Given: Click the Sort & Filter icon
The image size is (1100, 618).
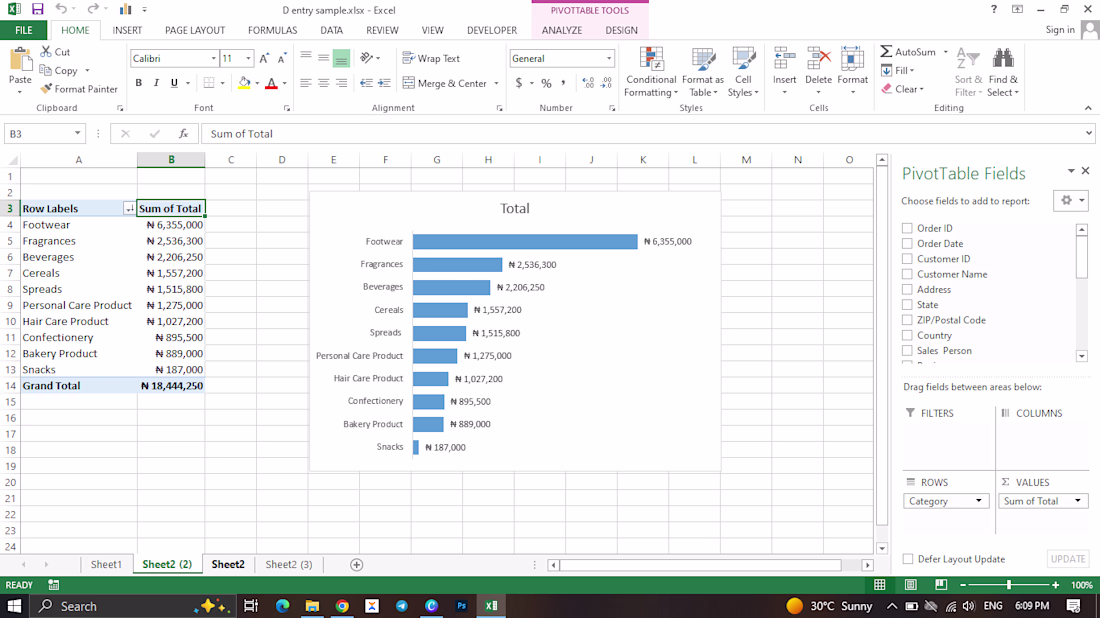Looking at the screenshot, I should (x=968, y=60).
